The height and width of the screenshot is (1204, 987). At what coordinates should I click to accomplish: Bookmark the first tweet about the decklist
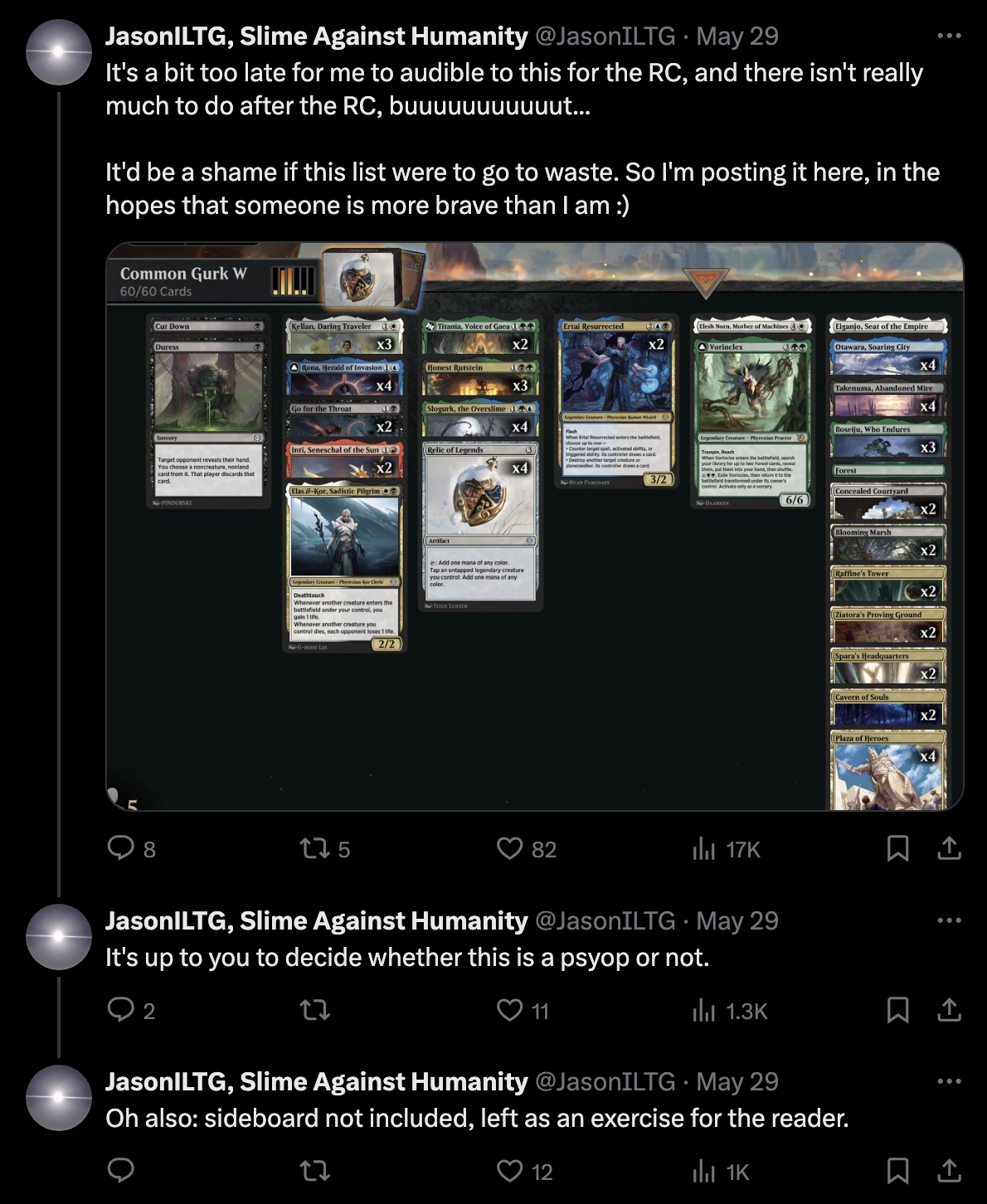point(897,848)
